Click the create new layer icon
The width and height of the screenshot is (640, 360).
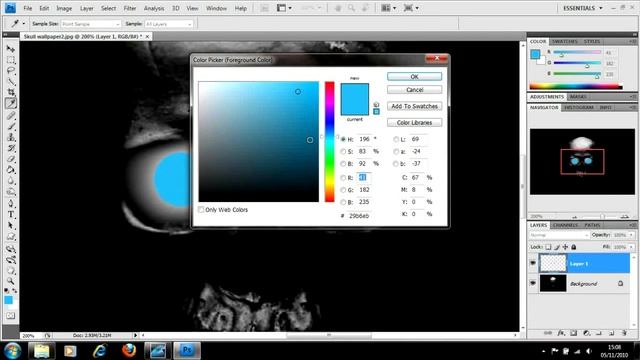click(x=611, y=333)
